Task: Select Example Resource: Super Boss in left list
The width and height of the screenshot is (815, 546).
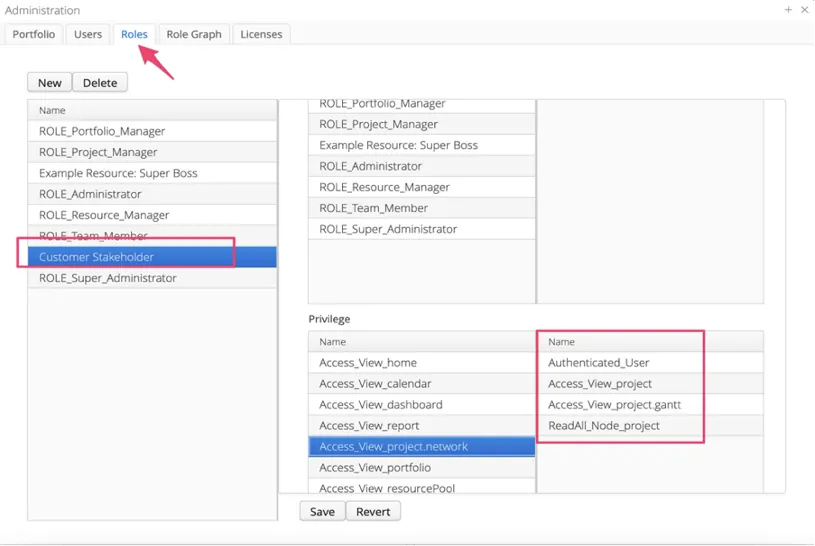Action: pyautogui.click(x=152, y=173)
